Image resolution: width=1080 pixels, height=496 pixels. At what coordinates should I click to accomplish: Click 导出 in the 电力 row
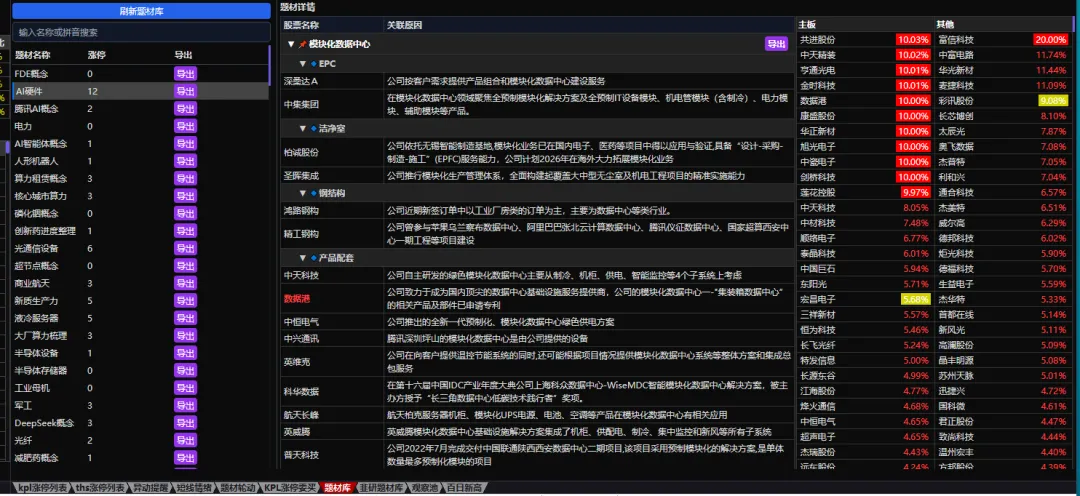pyautogui.click(x=185, y=126)
